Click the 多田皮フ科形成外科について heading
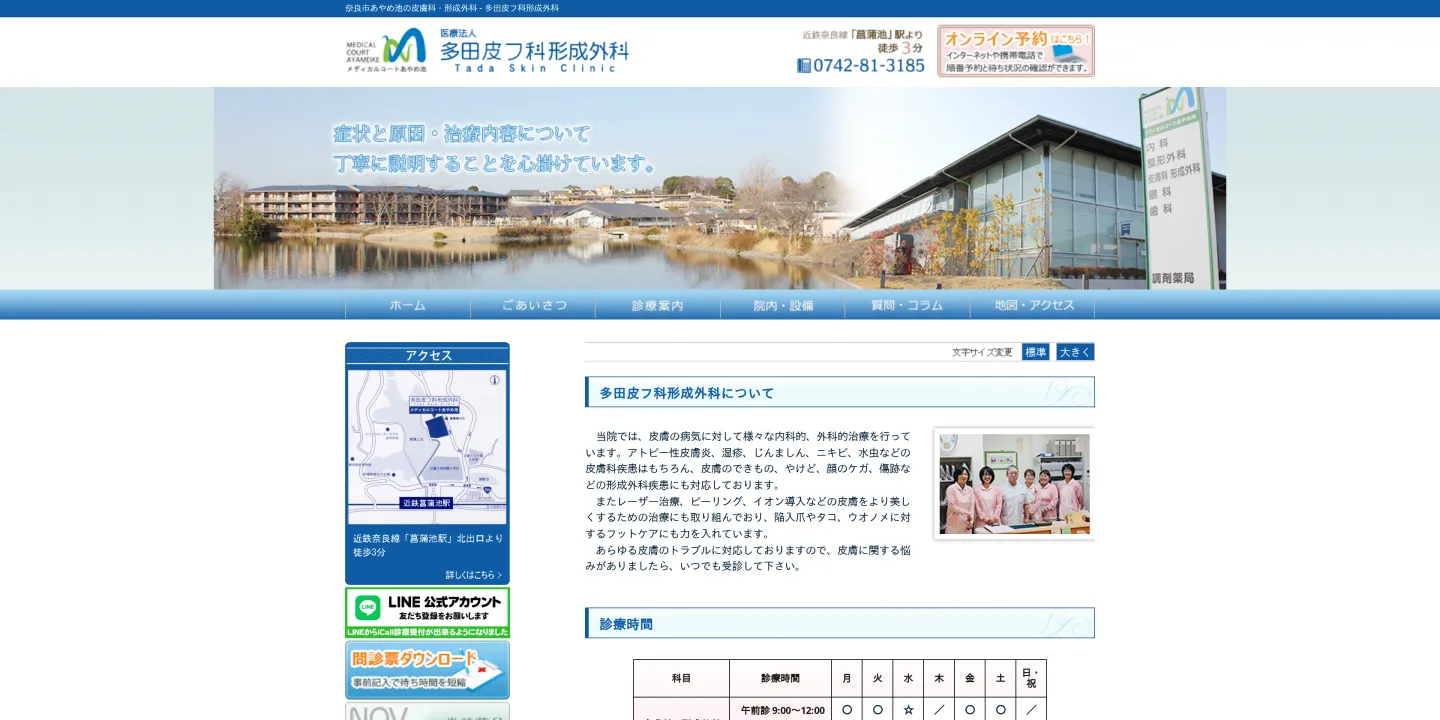1440x720 pixels. [x=840, y=392]
